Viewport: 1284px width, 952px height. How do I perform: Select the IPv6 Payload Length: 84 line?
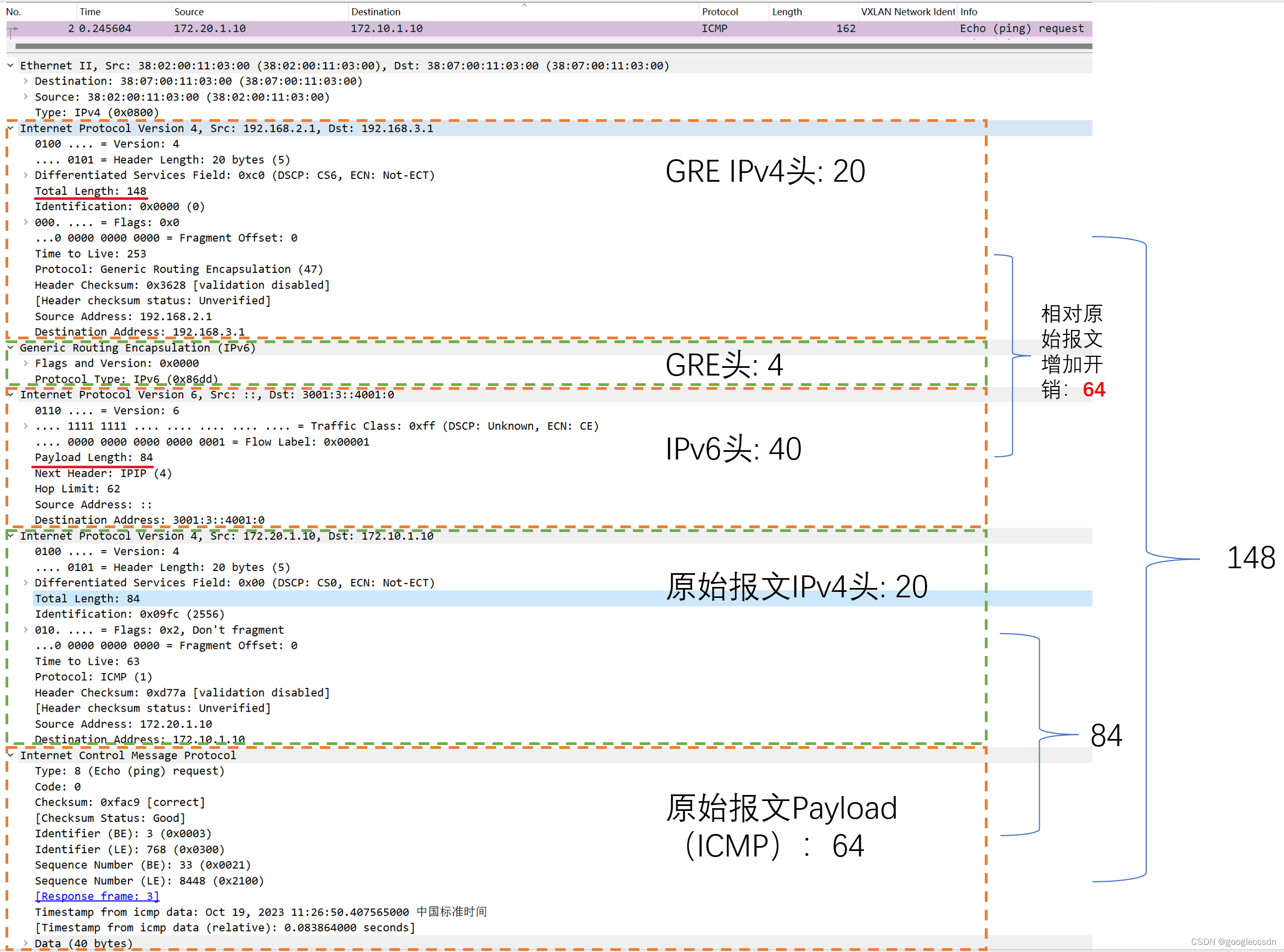[x=93, y=457]
